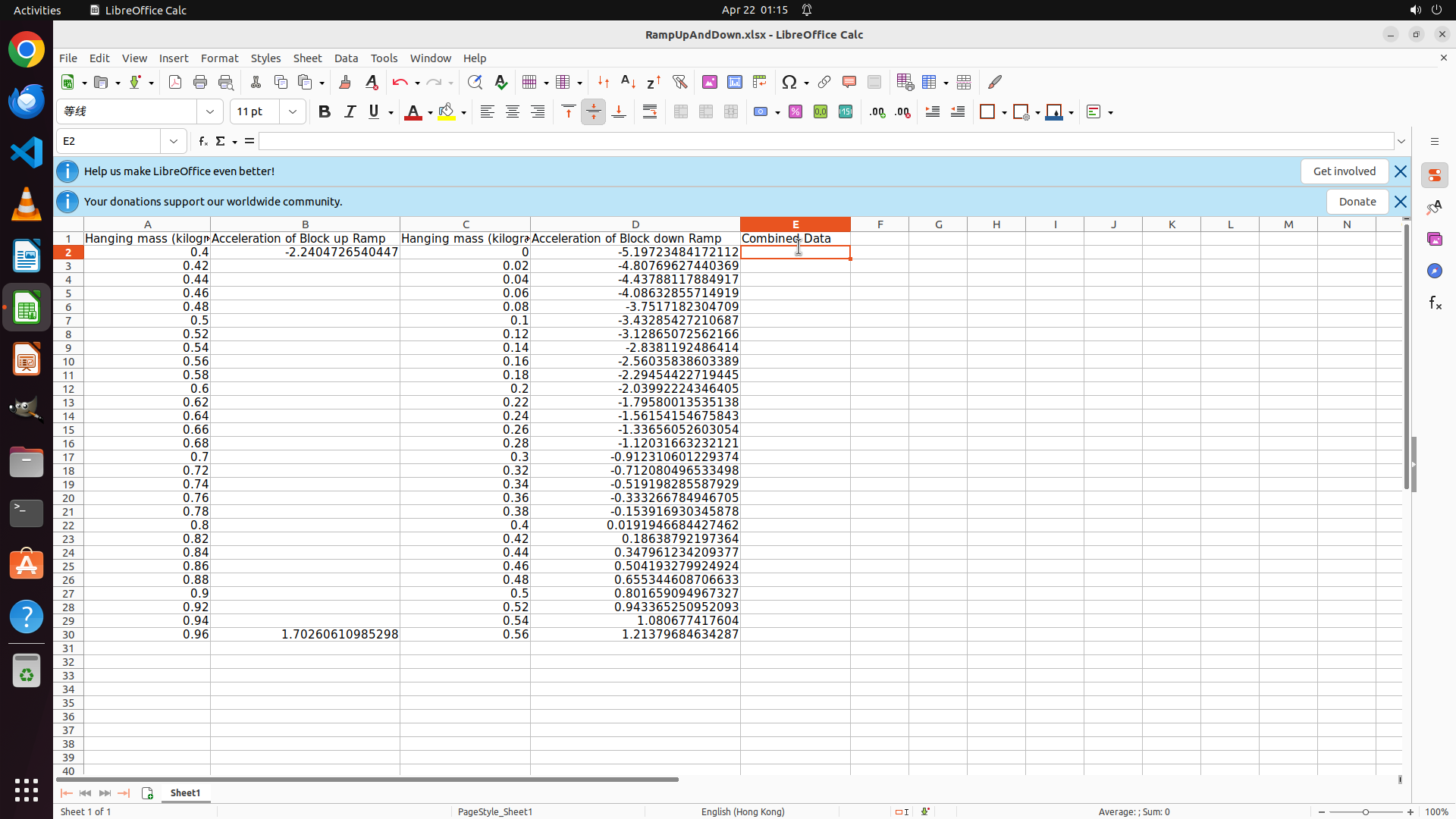The image size is (1456, 819).
Task: Apply the yellow background color swatch
Action: pyautogui.click(x=447, y=112)
